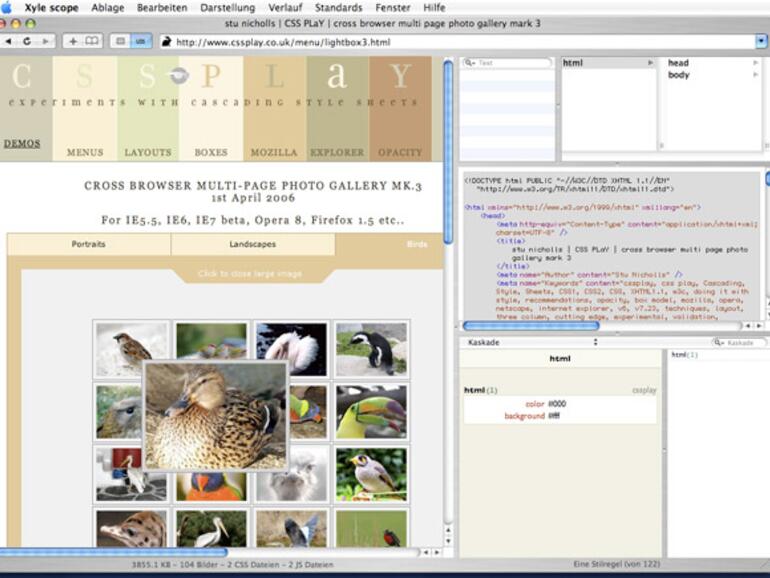Image resolution: width=770 pixels, height=578 pixels.
Task: Toggle the highlighted second view mode button
Action: click(x=141, y=41)
